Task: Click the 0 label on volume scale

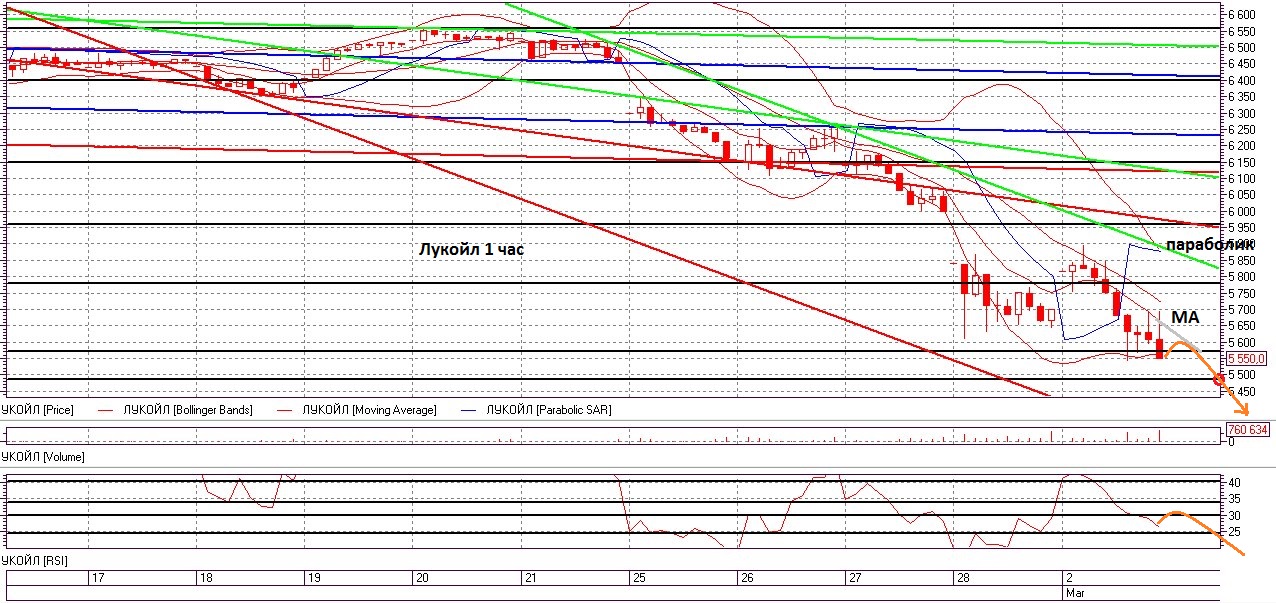Action: point(1231,441)
